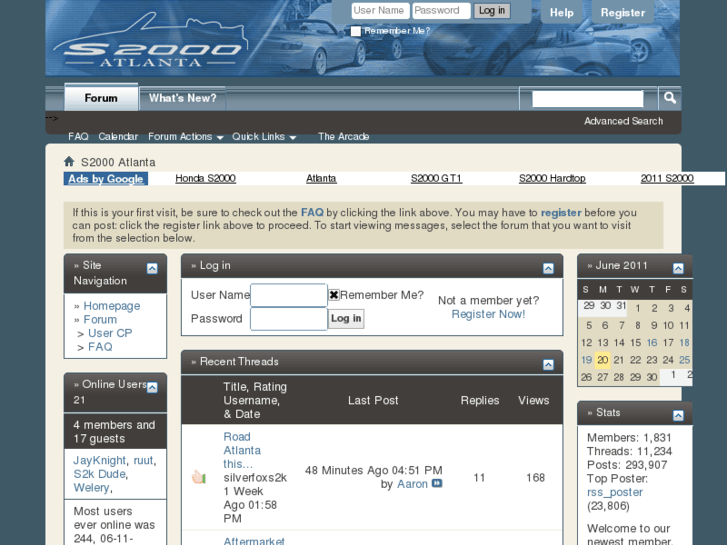727x545 pixels.
Task: Open ruut's profile
Action: (x=143, y=460)
